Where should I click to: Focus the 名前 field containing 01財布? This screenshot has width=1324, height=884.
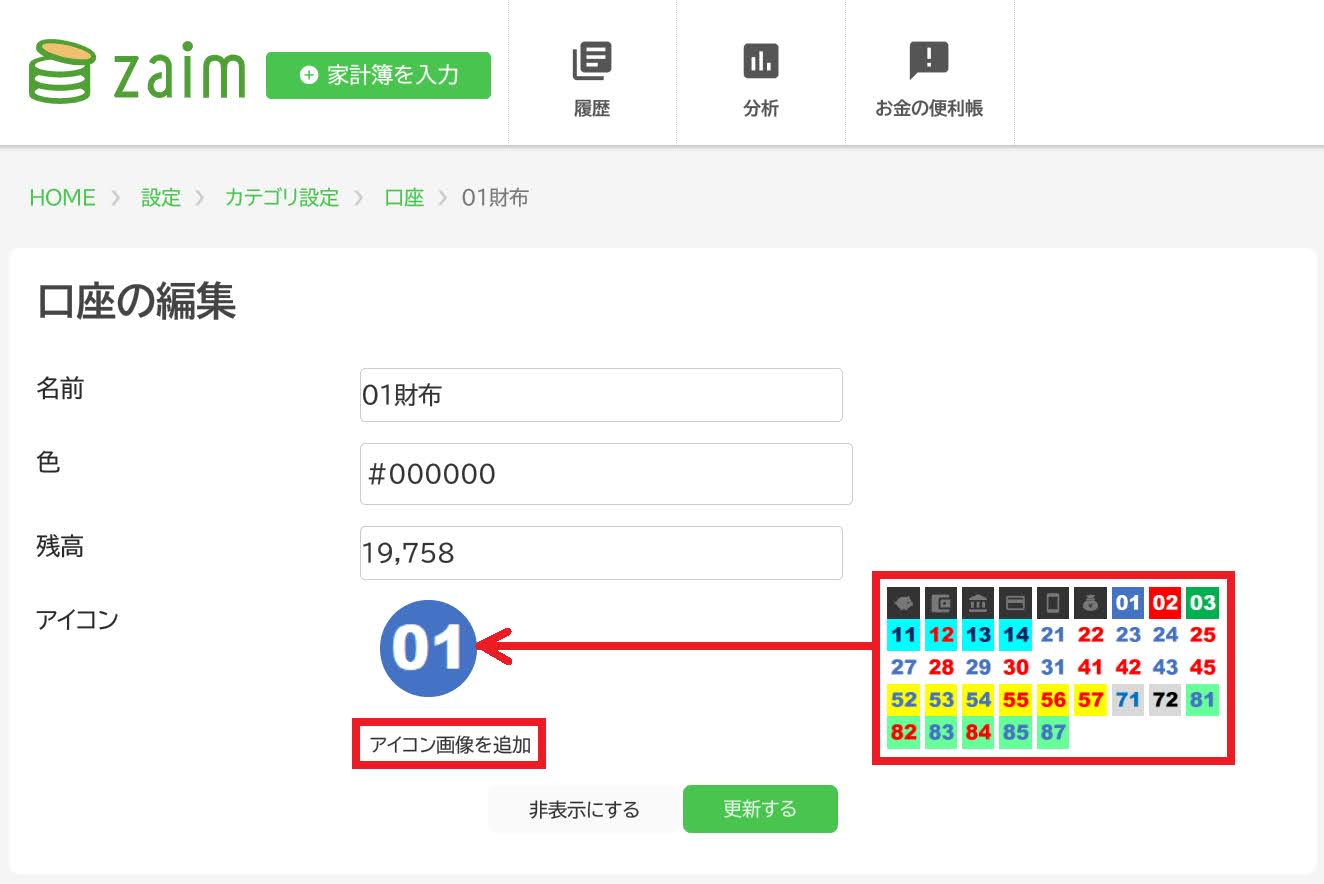[601, 395]
